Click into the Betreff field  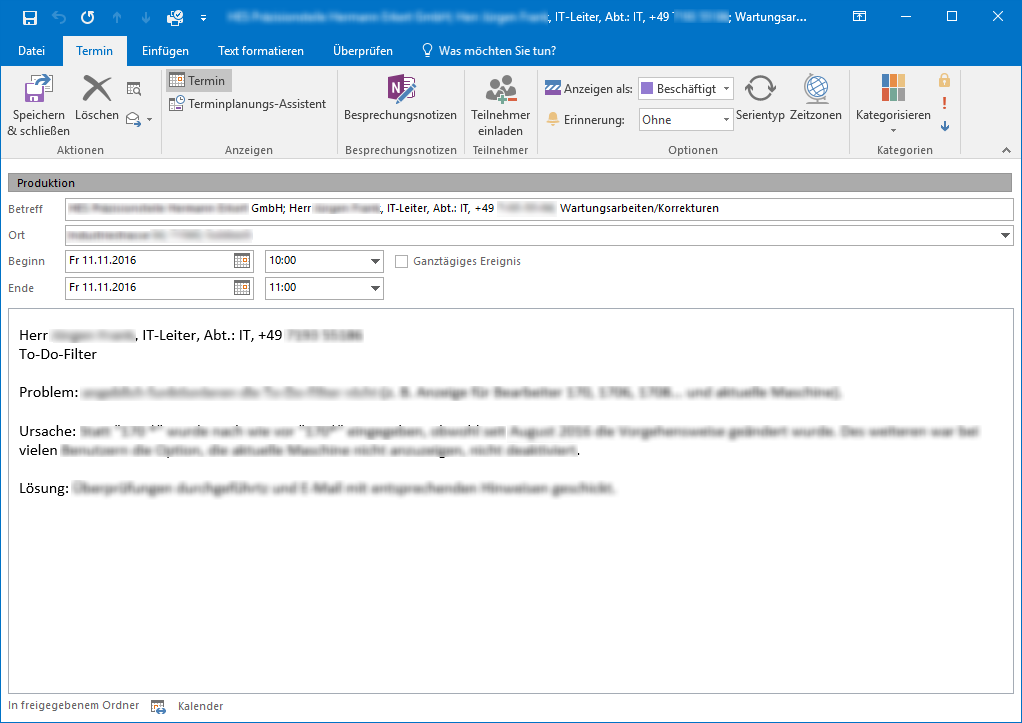[x=539, y=209]
